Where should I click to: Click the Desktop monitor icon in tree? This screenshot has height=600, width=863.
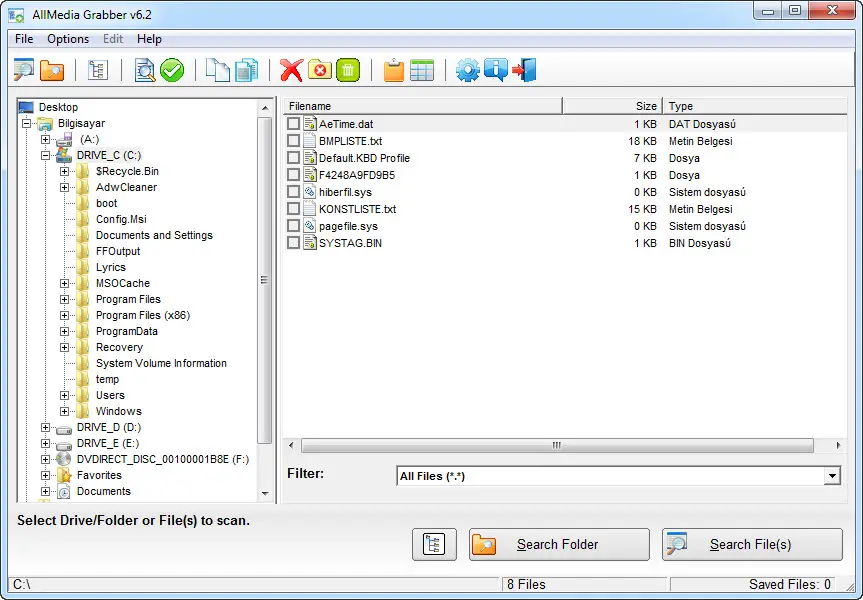tap(26, 107)
